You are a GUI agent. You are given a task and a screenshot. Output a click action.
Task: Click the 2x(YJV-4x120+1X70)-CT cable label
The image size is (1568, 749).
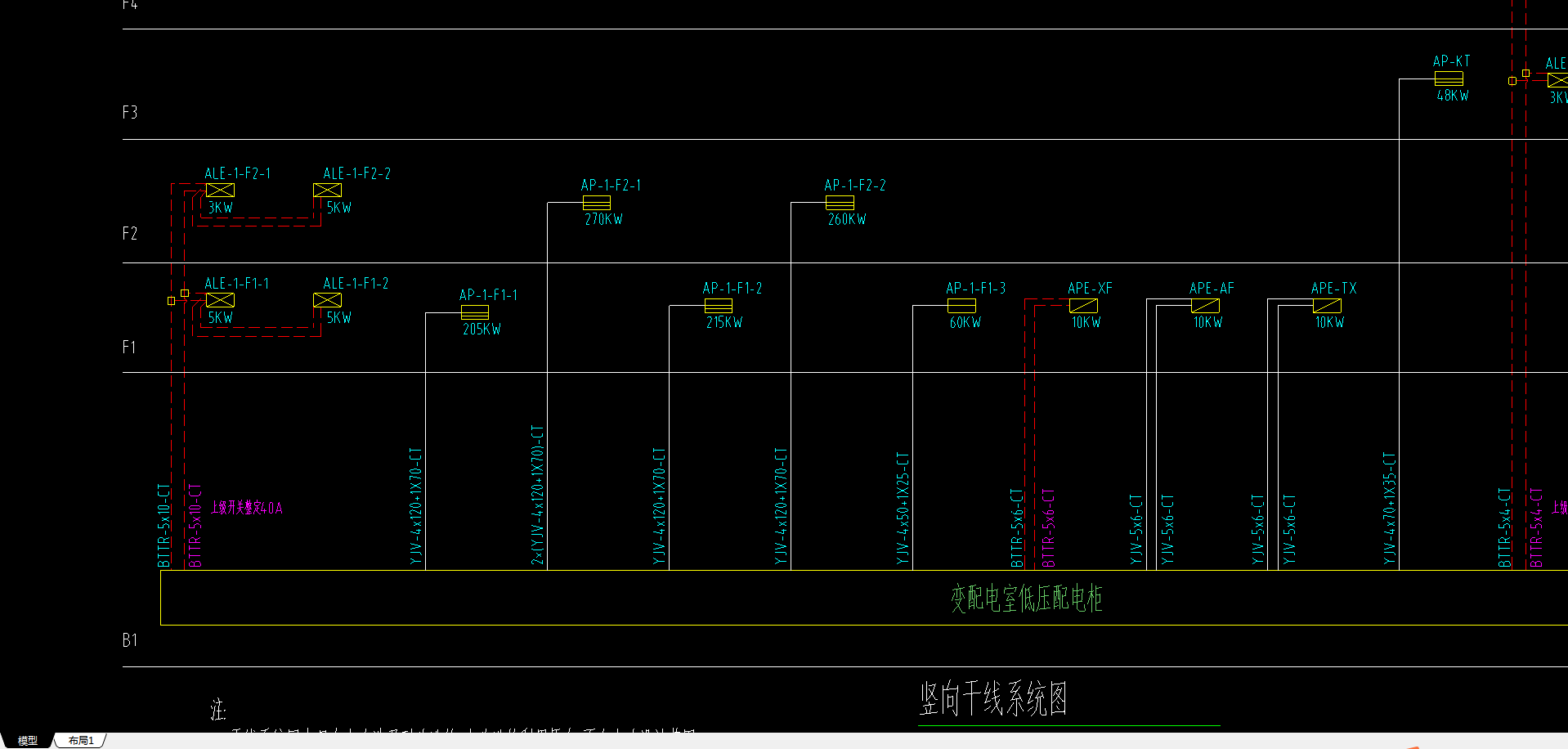537,495
